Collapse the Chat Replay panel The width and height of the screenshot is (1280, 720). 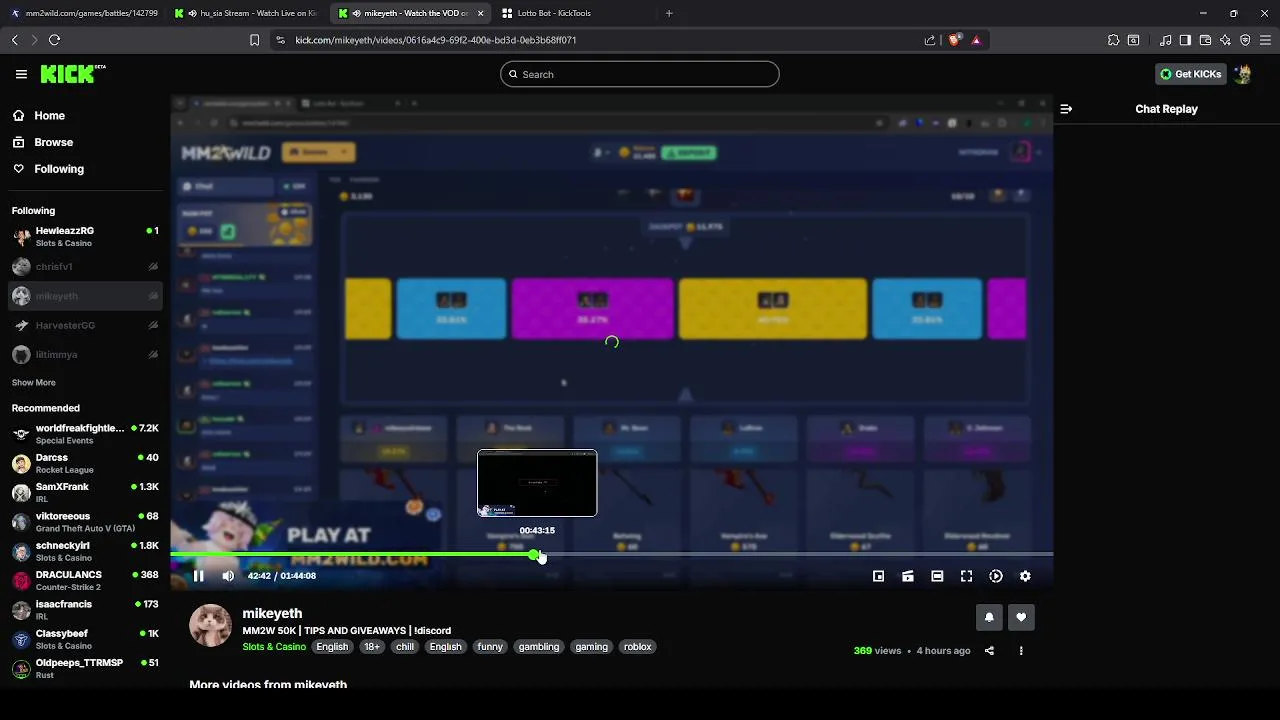[1066, 109]
